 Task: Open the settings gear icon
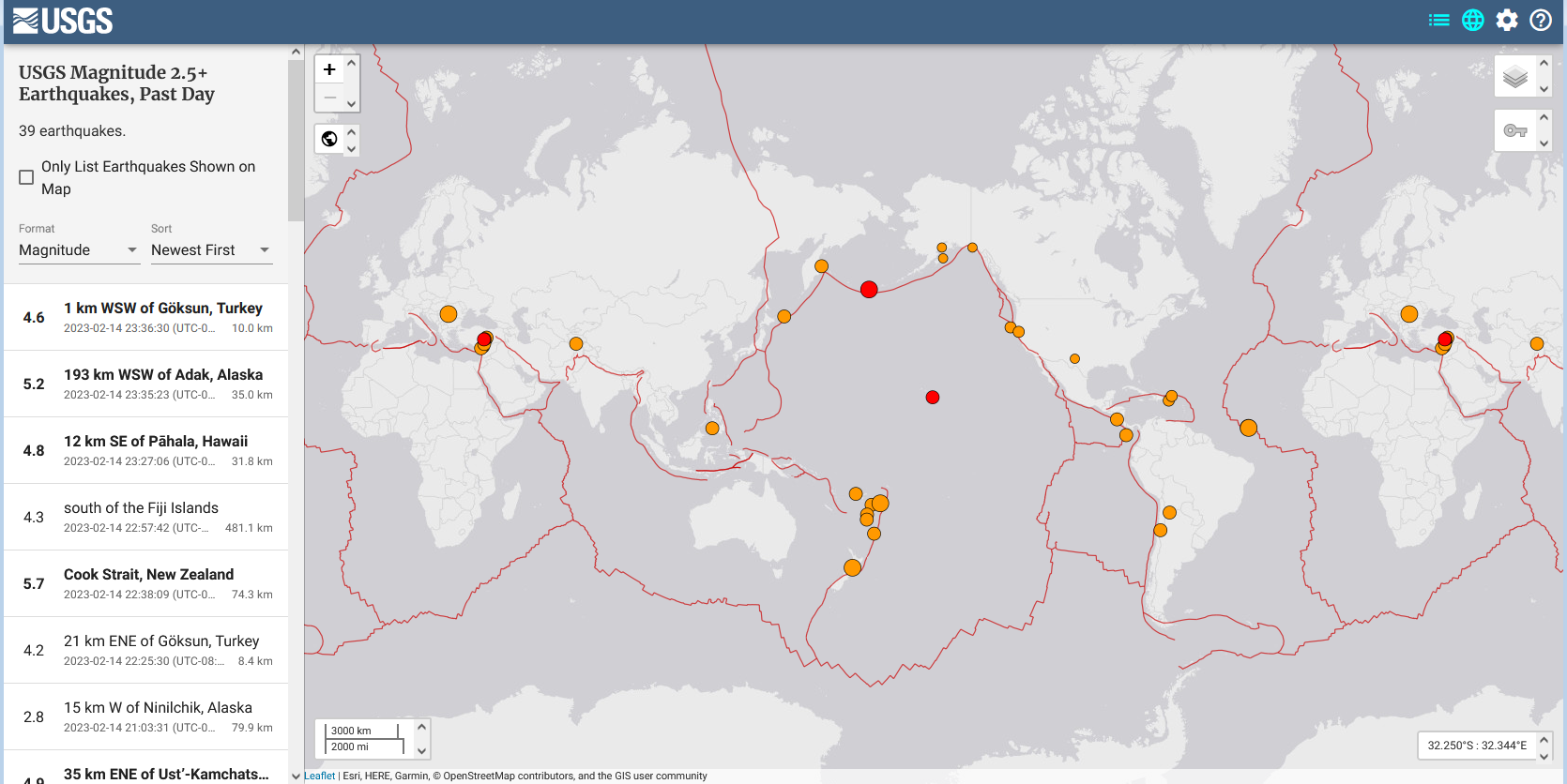[x=1507, y=20]
